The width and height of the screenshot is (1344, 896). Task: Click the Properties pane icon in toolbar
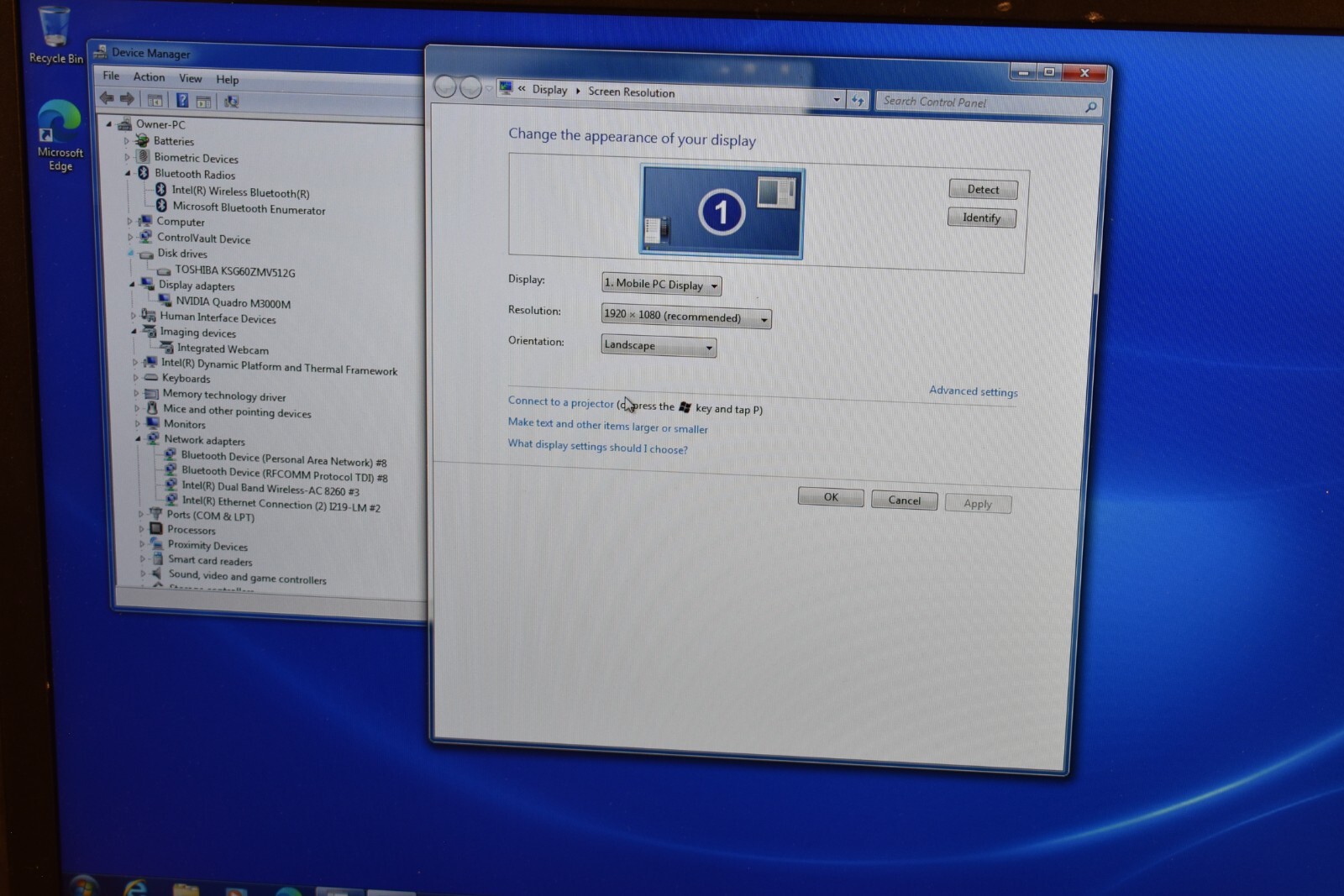click(203, 102)
